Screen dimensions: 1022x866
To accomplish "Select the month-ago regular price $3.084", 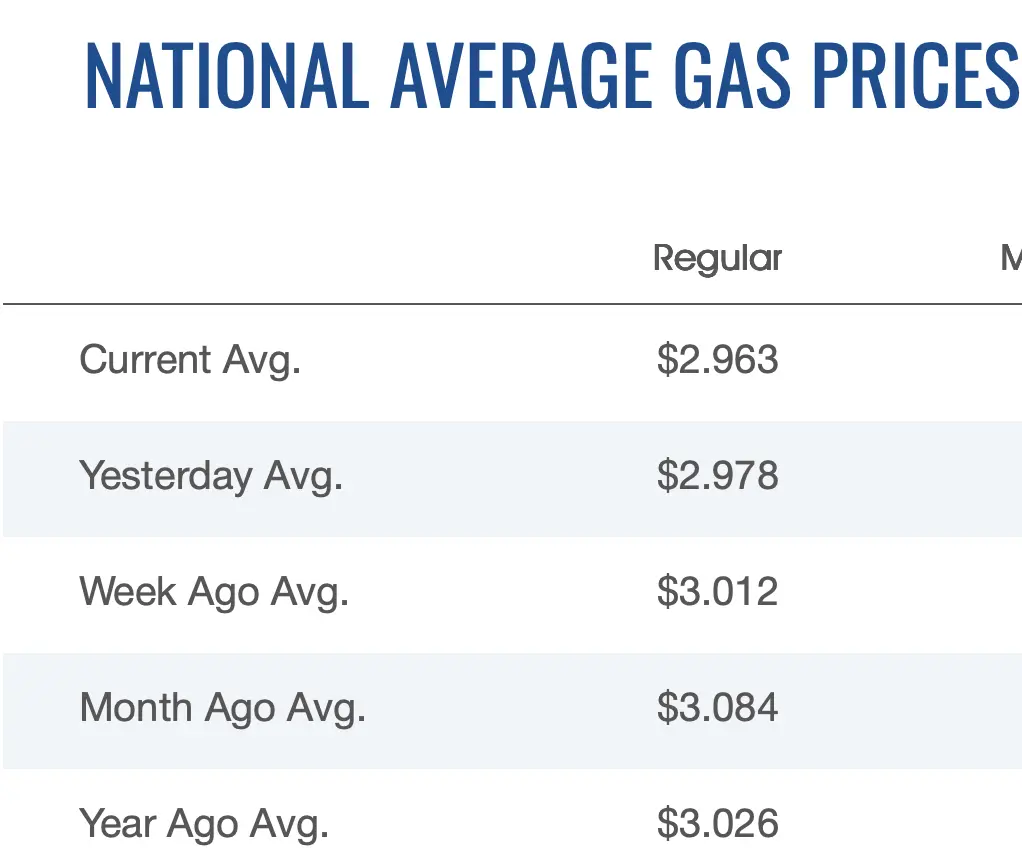I will (x=717, y=708).
